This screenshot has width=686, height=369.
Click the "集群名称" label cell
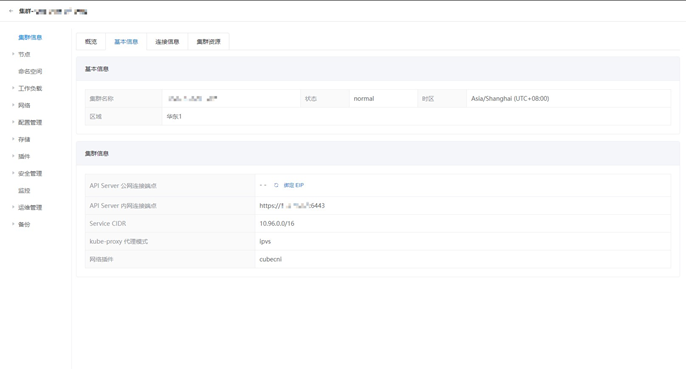click(124, 98)
